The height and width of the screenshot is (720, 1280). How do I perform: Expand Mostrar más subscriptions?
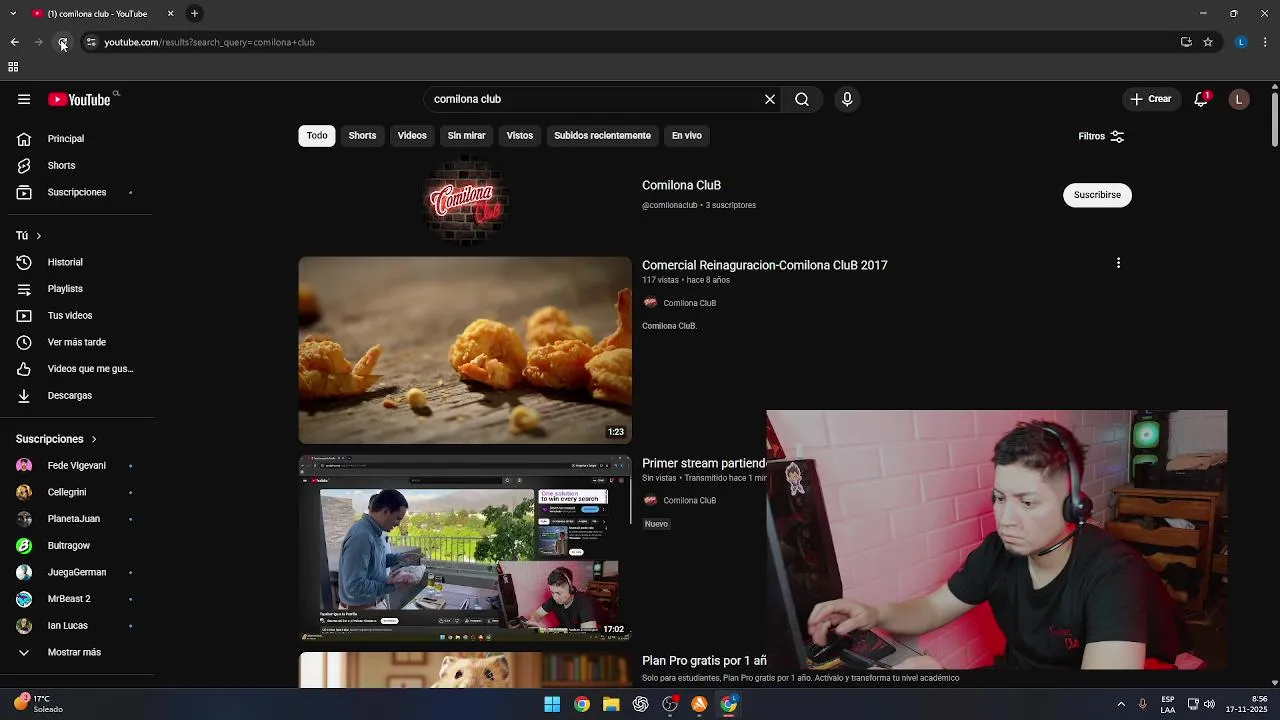click(76, 652)
